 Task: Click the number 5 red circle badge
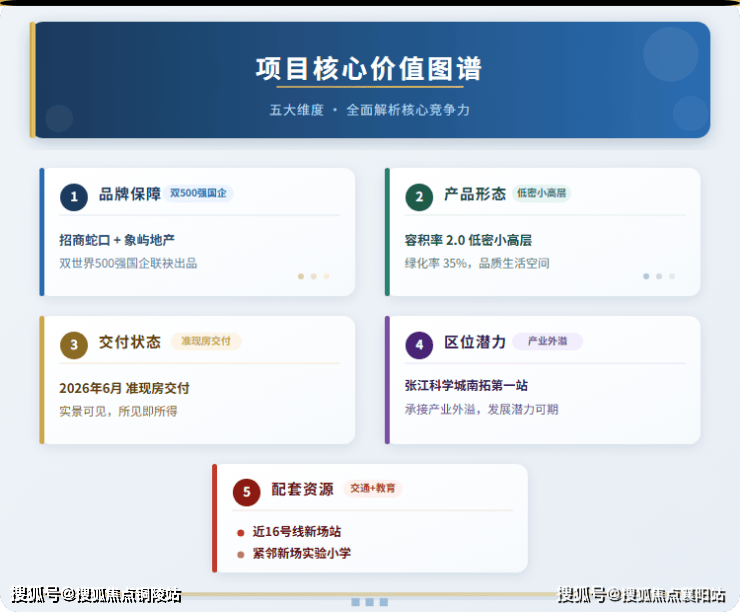(246, 492)
